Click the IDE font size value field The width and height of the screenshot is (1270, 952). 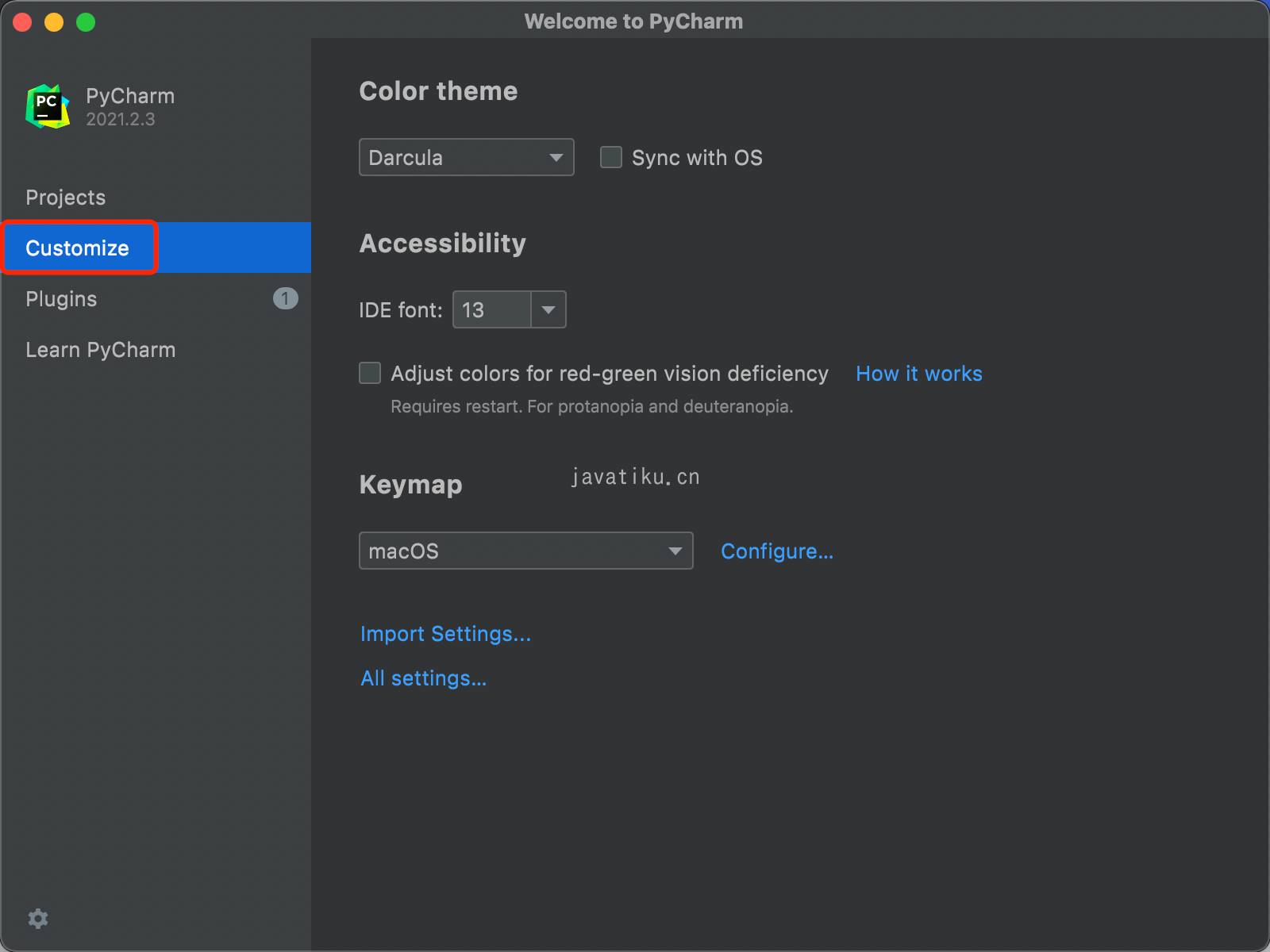point(492,309)
